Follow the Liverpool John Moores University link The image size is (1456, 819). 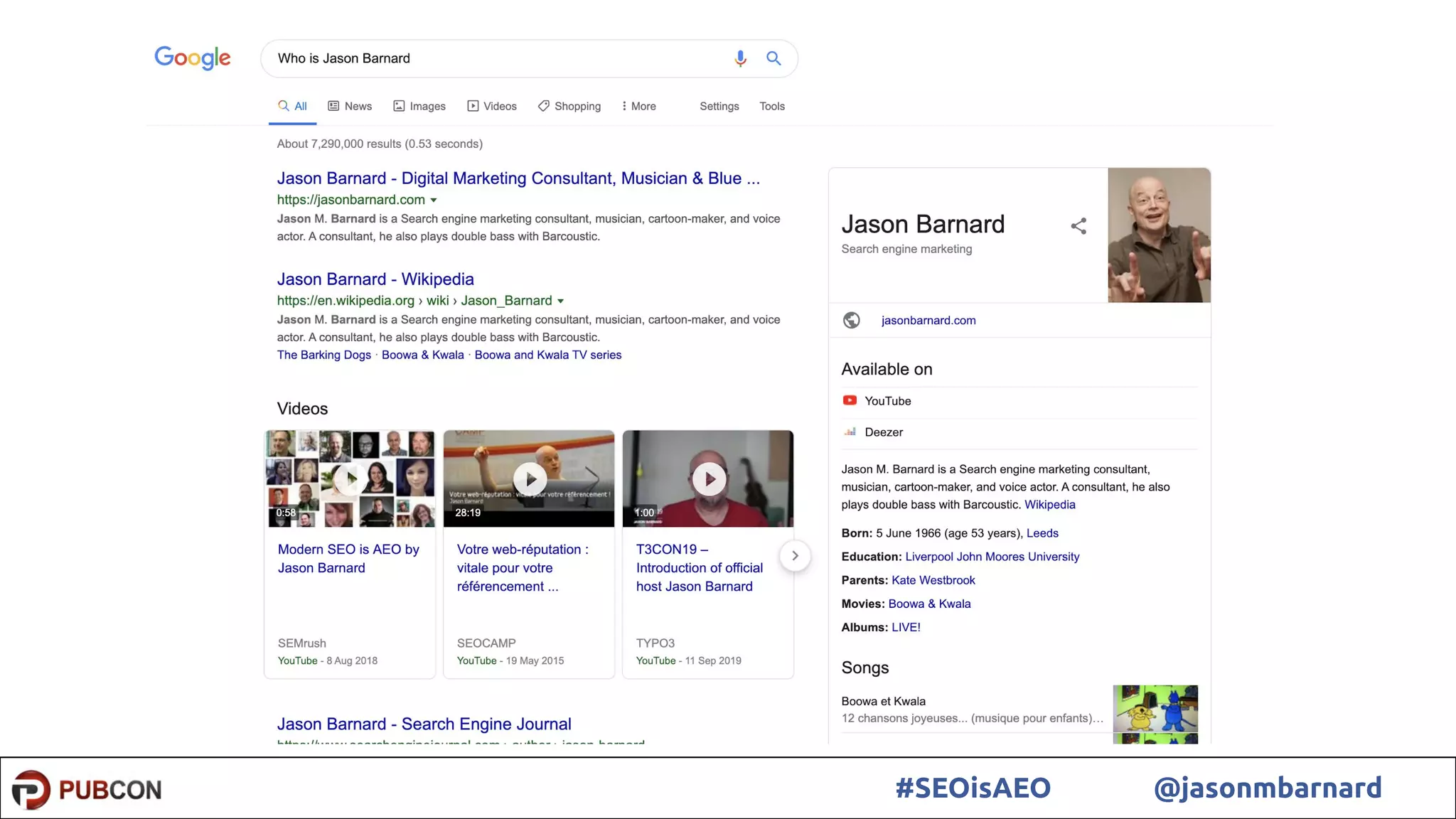992,557
